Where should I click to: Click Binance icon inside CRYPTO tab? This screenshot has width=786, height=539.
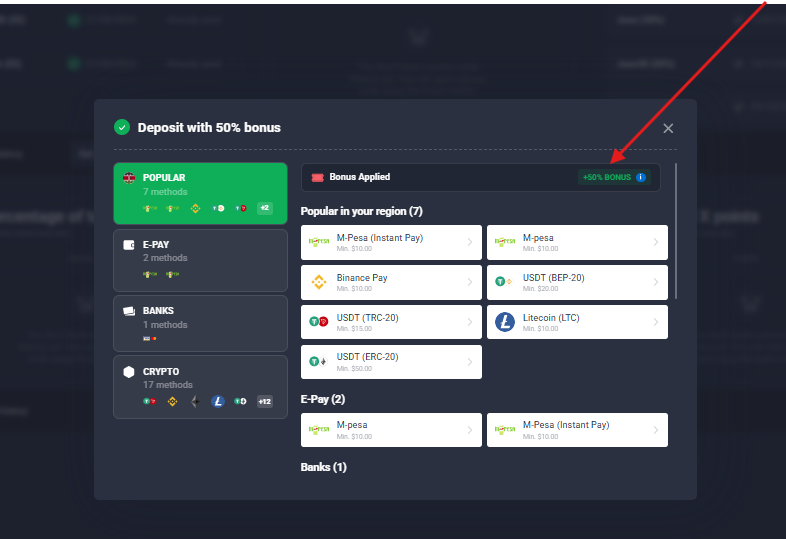point(172,401)
